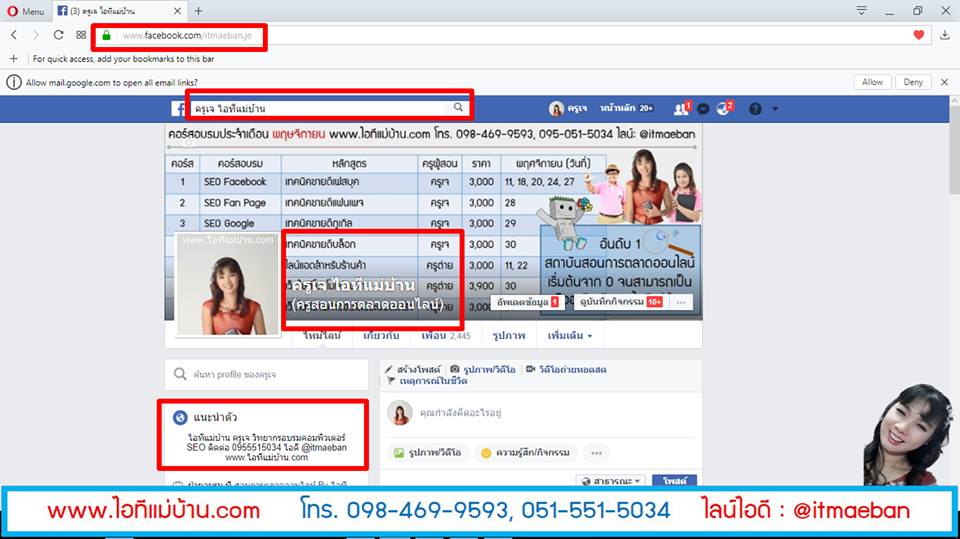Open profile link ครูเจ in top bar
This screenshot has height=539, width=960.
click(x=568, y=108)
